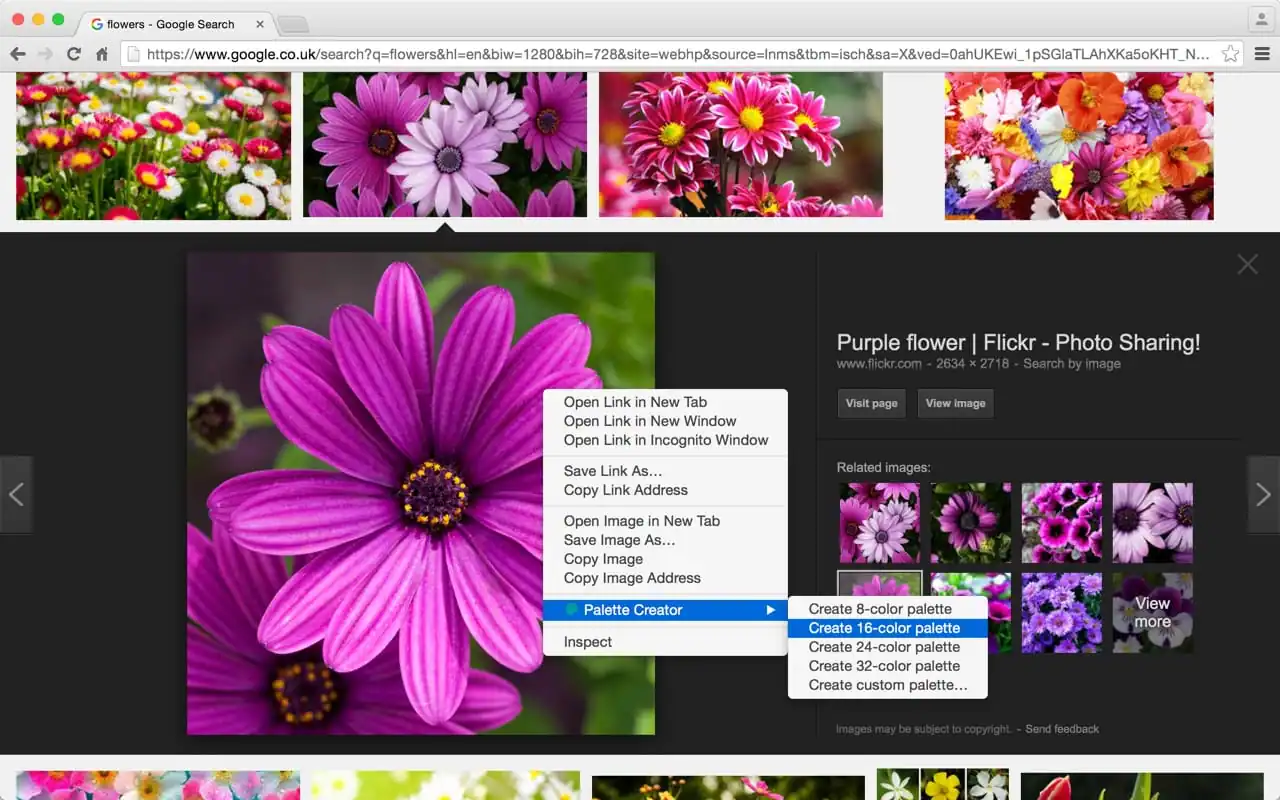The width and height of the screenshot is (1280, 800).
Task: Click the Visit page button
Action: coord(872,403)
